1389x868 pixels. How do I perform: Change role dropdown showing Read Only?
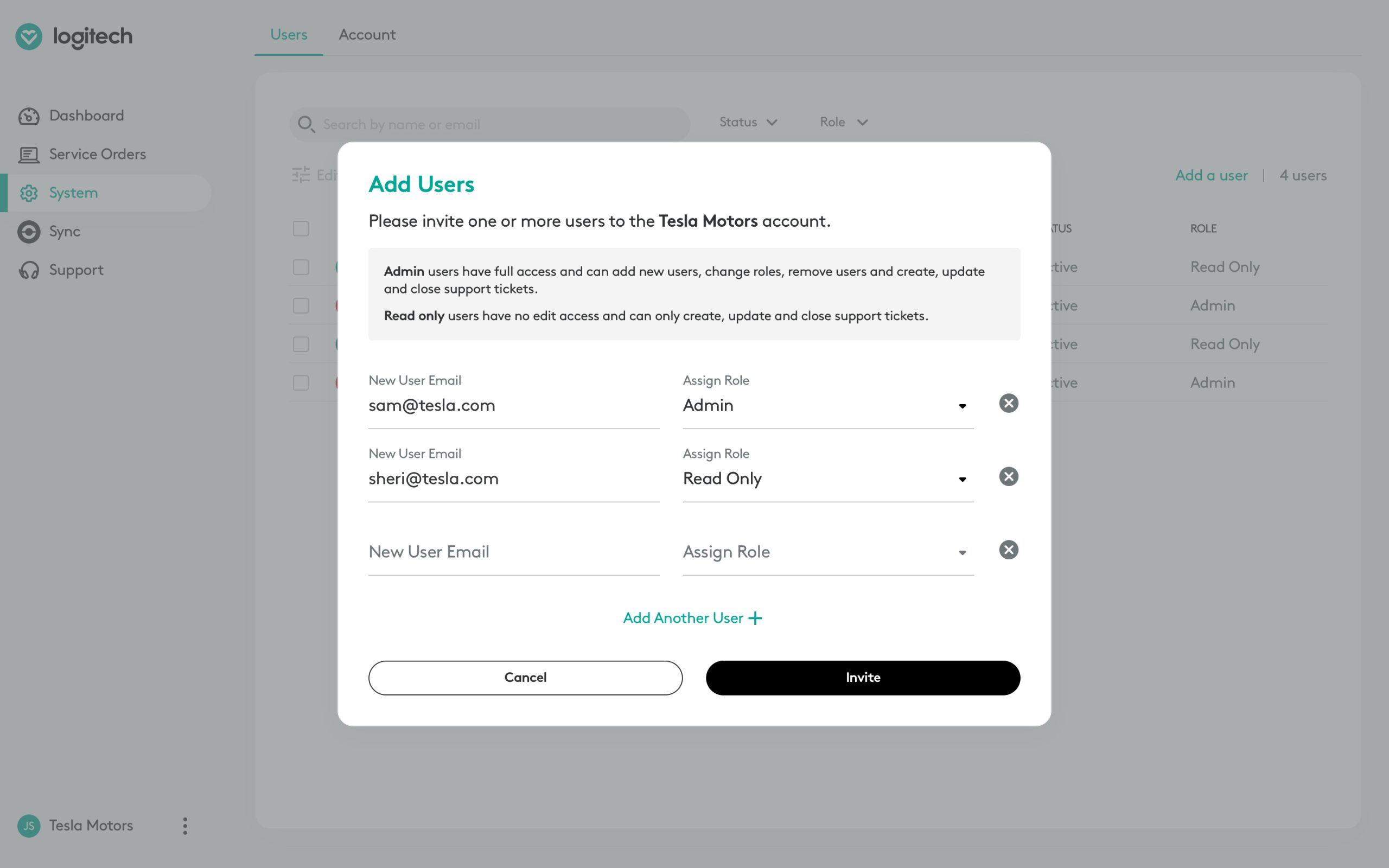click(x=828, y=479)
